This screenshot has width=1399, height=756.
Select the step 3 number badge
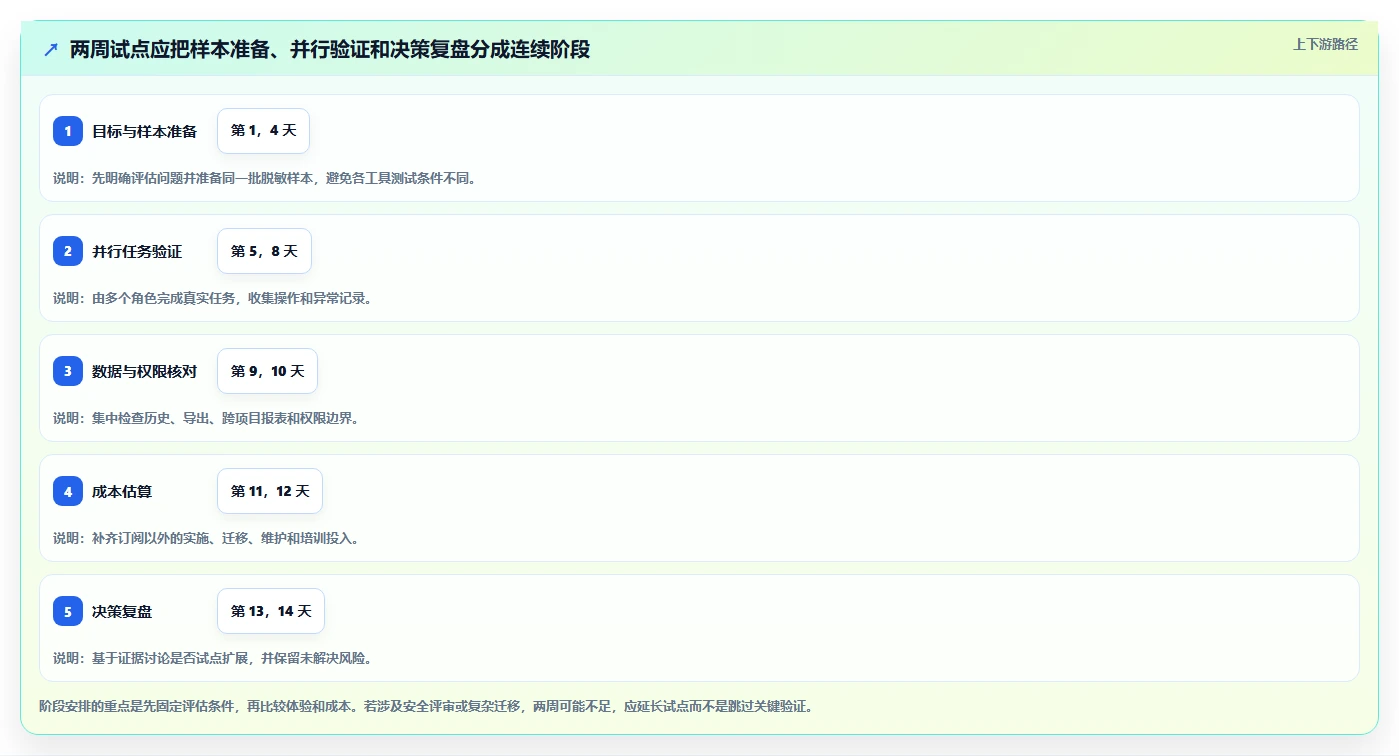[x=68, y=371]
